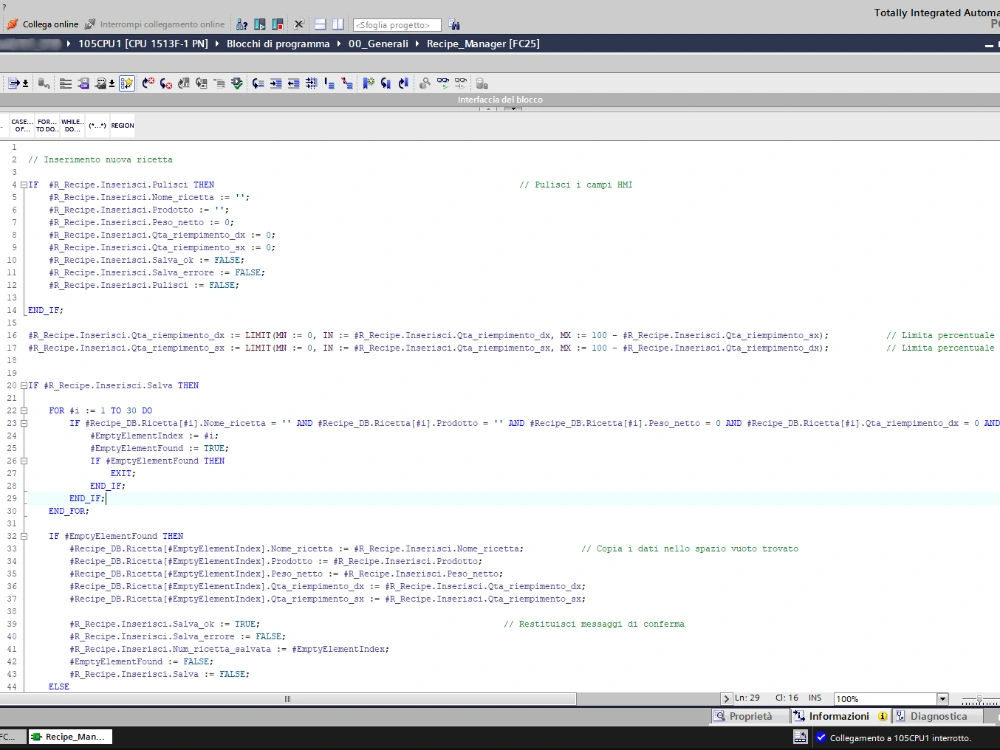The image size is (1000, 750).
Task: Click comment '// Inserimento nuova ricetta'
Action: [100, 160]
